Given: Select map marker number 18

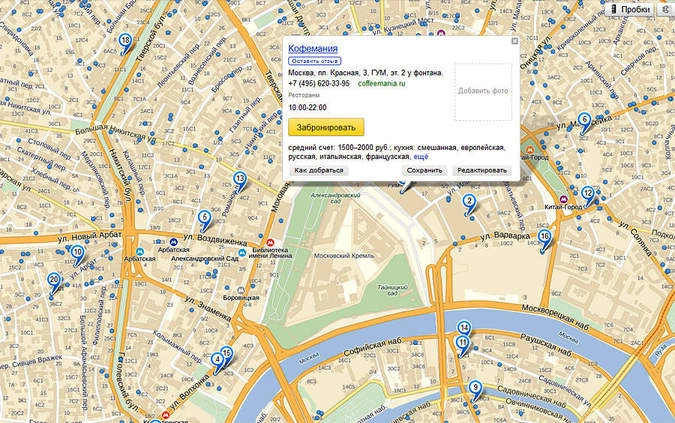Looking at the screenshot, I should [x=125, y=42].
